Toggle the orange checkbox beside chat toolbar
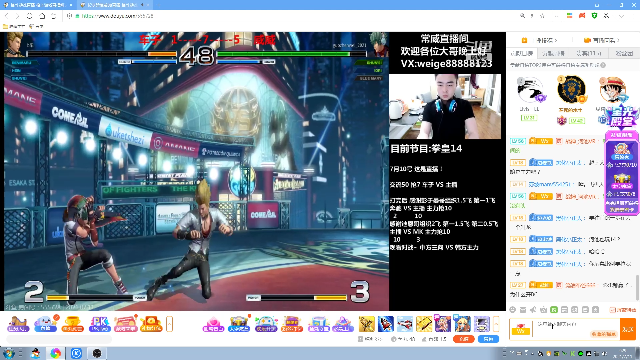Screen dimensions: 640x360 pos(612,310)
